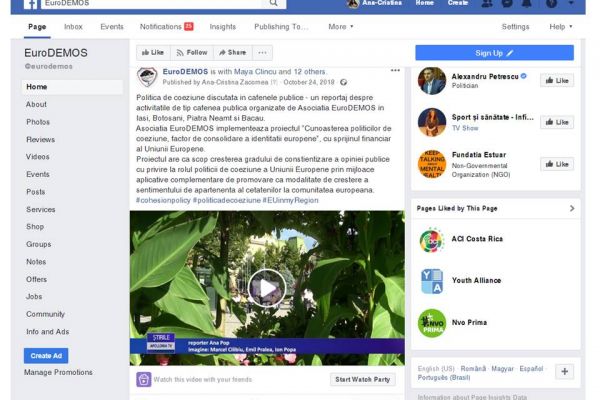The width and height of the screenshot is (600, 400).
Task: Open the Quick Help question icon
Action: 551,3
